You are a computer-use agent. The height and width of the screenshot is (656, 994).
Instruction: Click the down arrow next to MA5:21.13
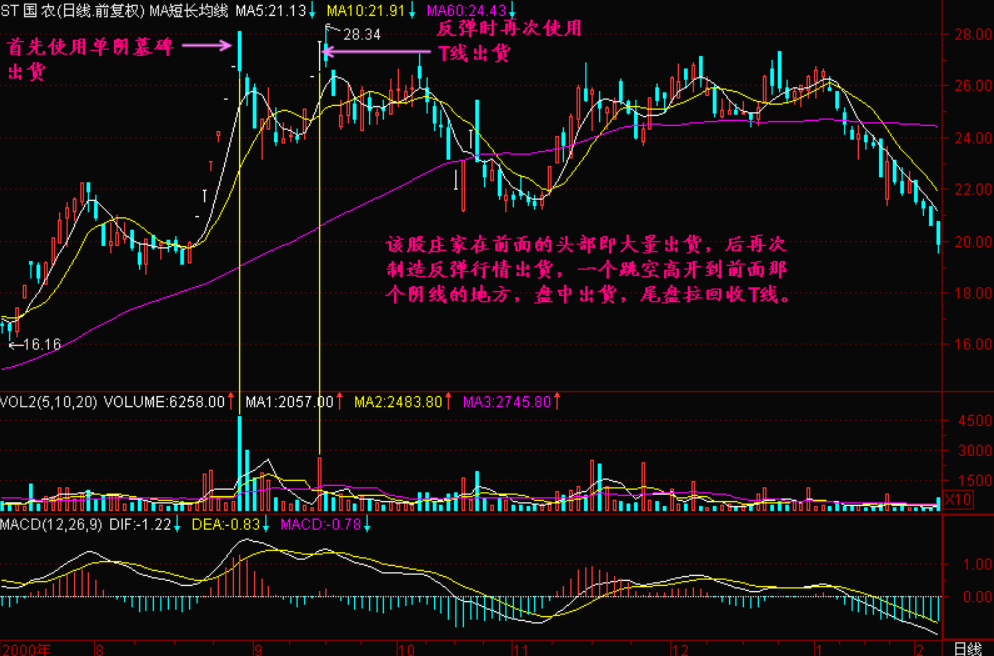[313, 10]
